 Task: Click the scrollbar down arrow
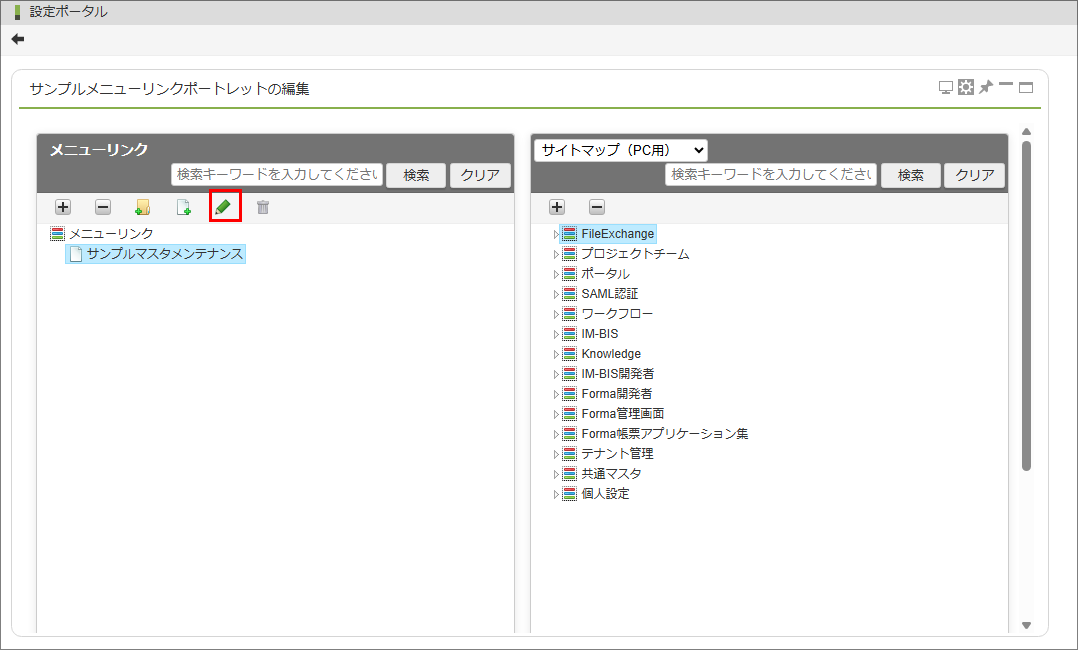pyautogui.click(x=1026, y=625)
